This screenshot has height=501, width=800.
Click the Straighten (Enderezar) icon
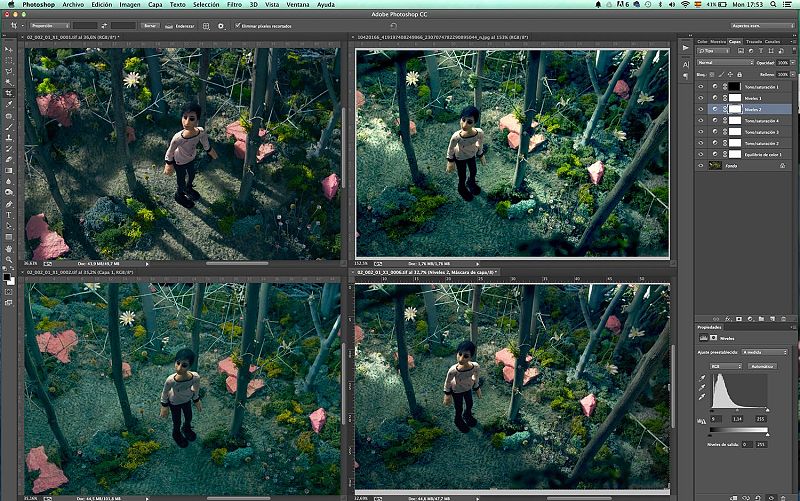169,26
